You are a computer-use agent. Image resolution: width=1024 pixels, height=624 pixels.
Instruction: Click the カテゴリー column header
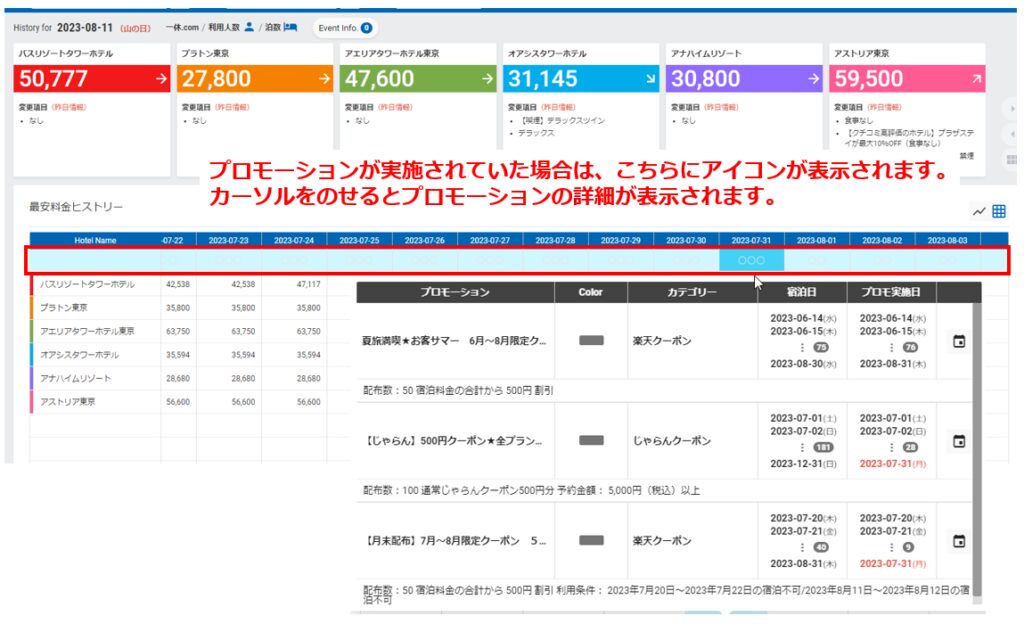(x=692, y=293)
